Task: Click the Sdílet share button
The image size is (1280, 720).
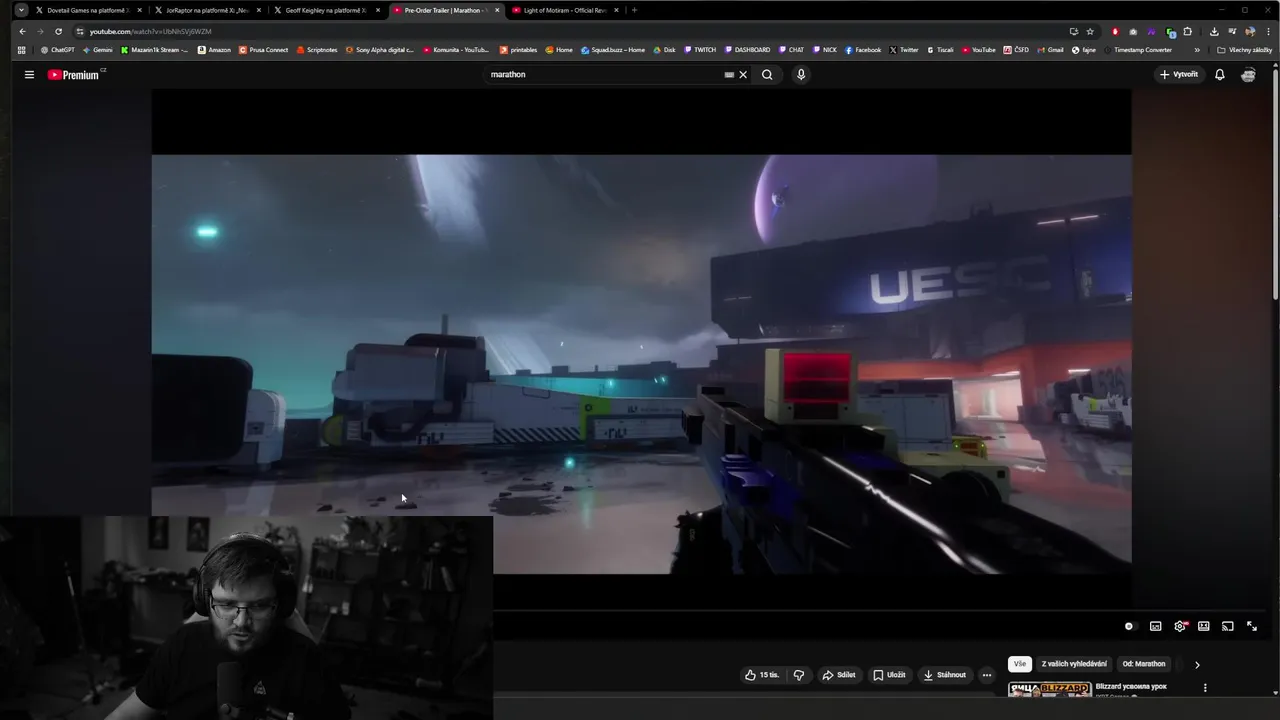Action: pyautogui.click(x=839, y=675)
